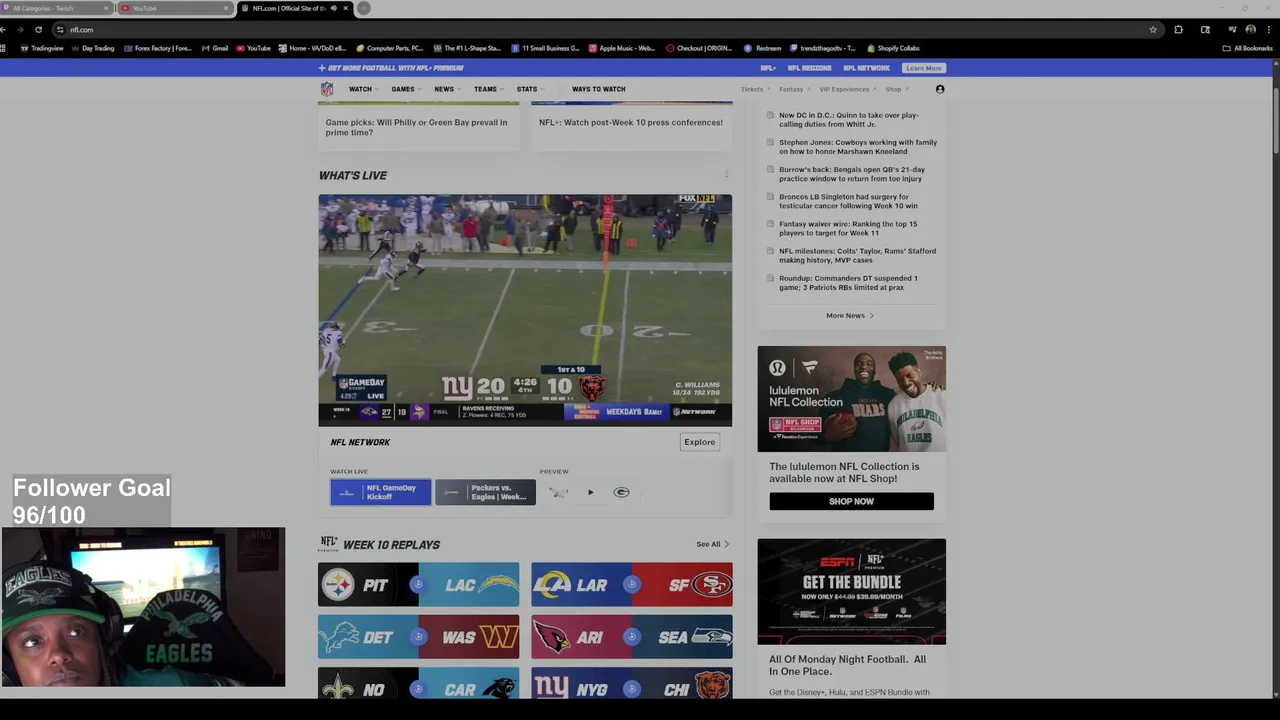Open NFL+ in the top banner
Image resolution: width=1280 pixels, height=720 pixels.
(768, 68)
